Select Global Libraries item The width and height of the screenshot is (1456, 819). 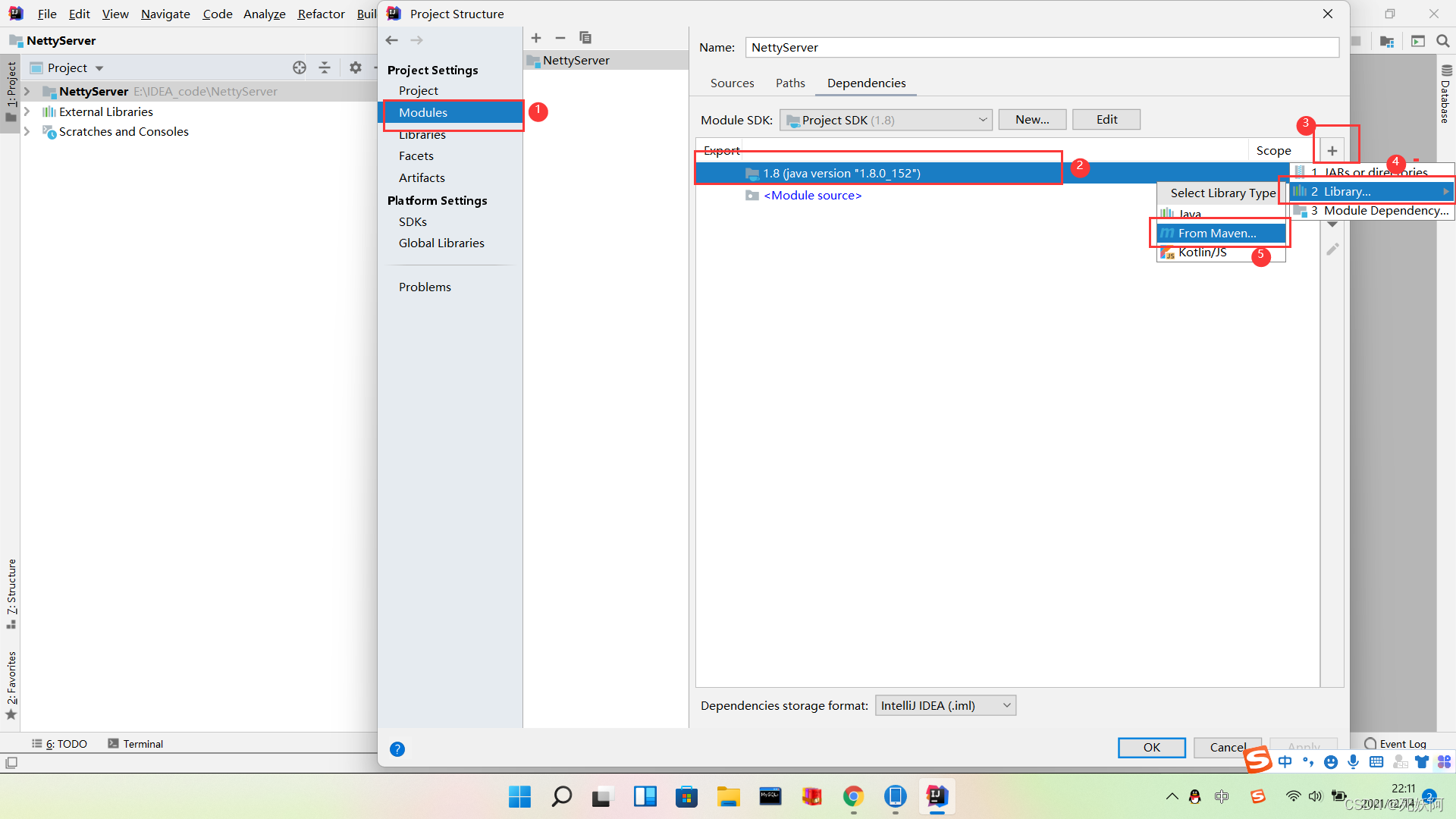441,243
